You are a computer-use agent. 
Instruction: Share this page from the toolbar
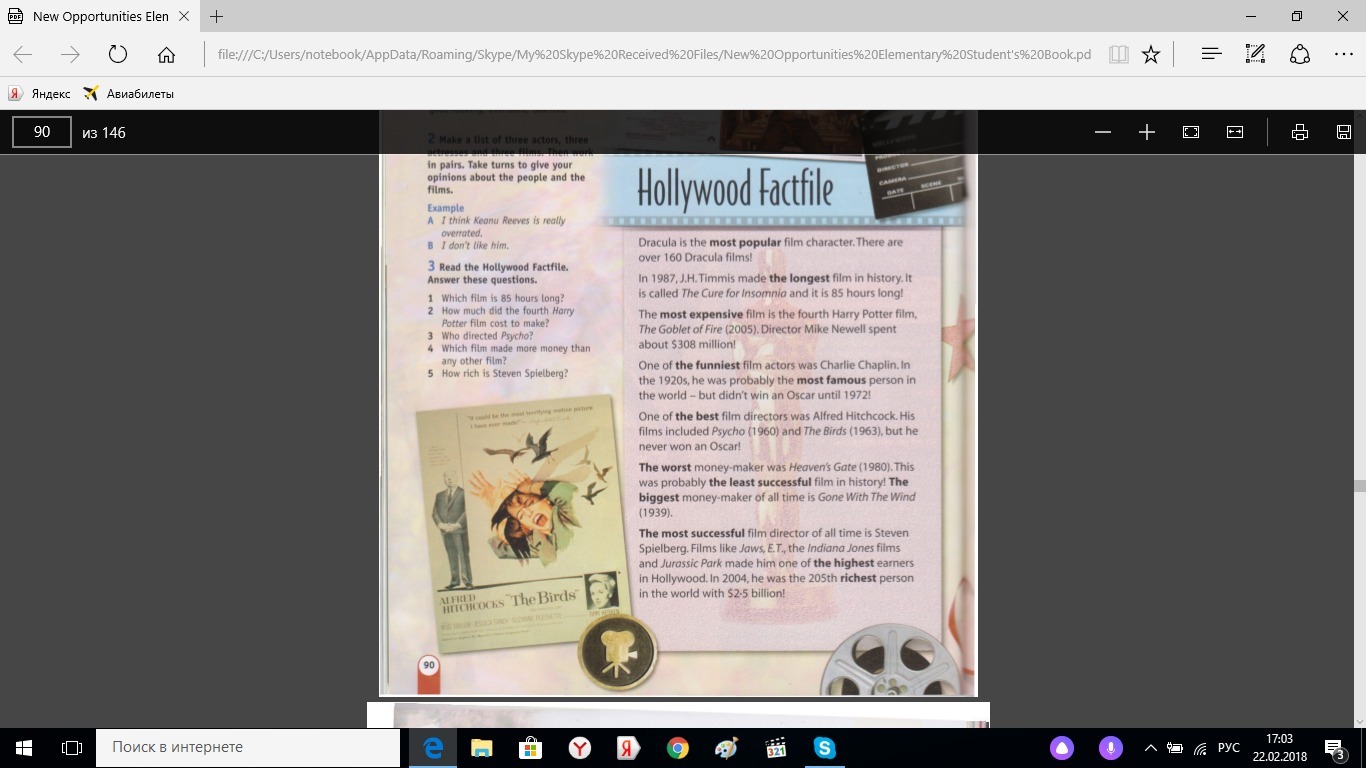point(1299,55)
